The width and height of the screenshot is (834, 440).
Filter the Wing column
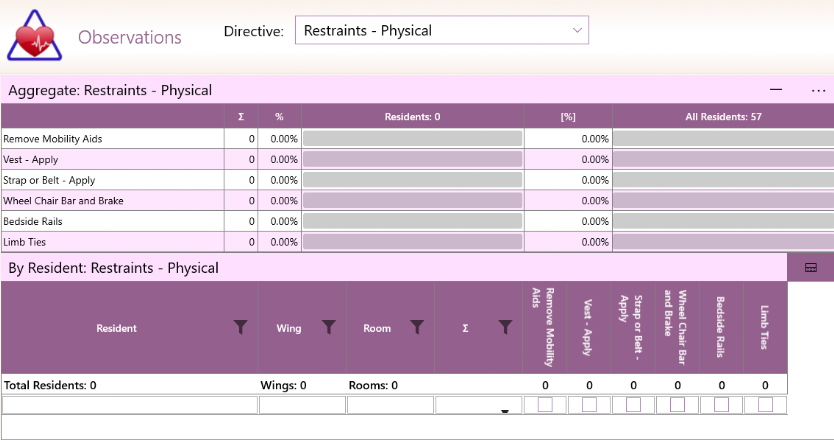pyautogui.click(x=329, y=327)
